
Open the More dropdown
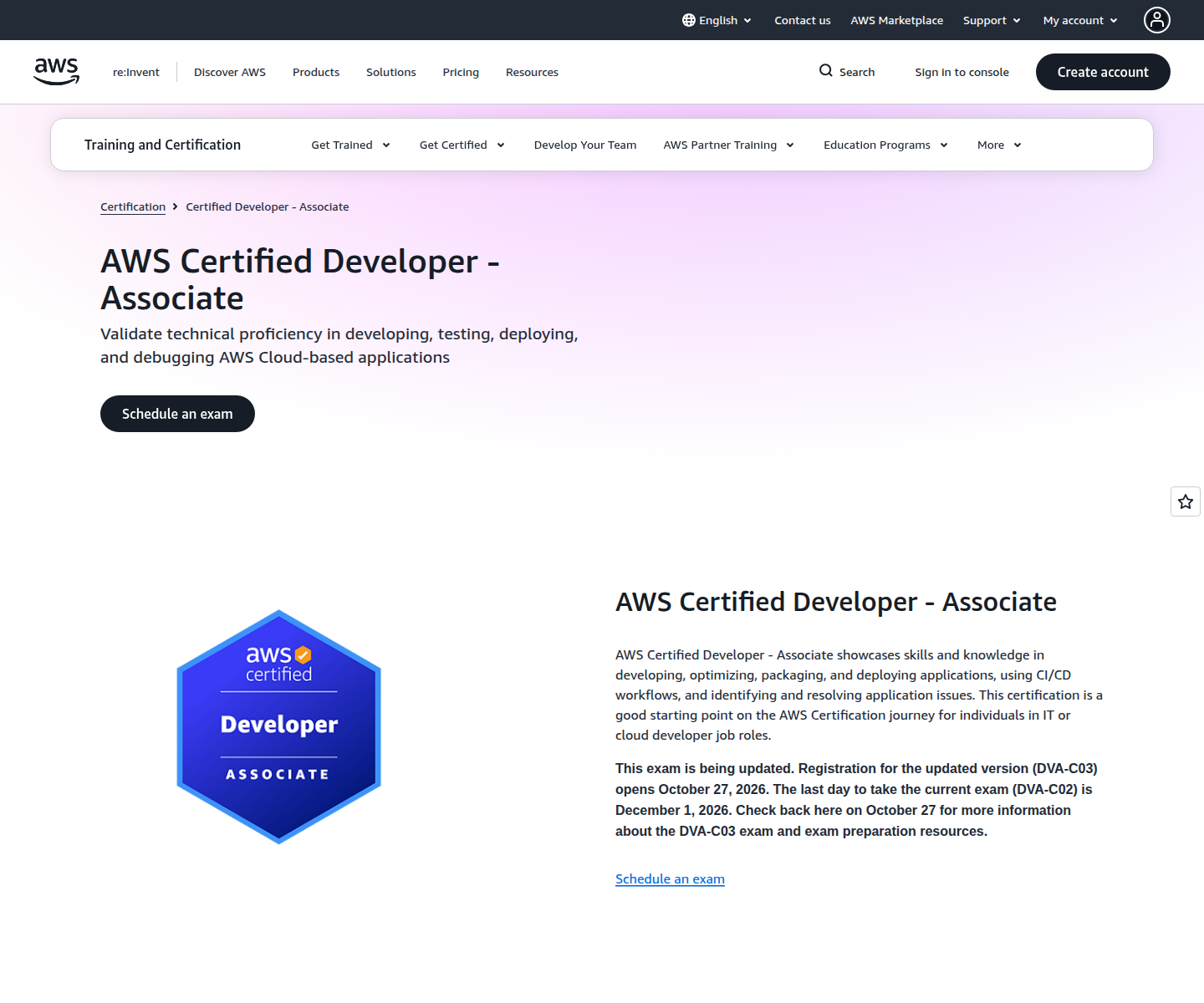1000,145
